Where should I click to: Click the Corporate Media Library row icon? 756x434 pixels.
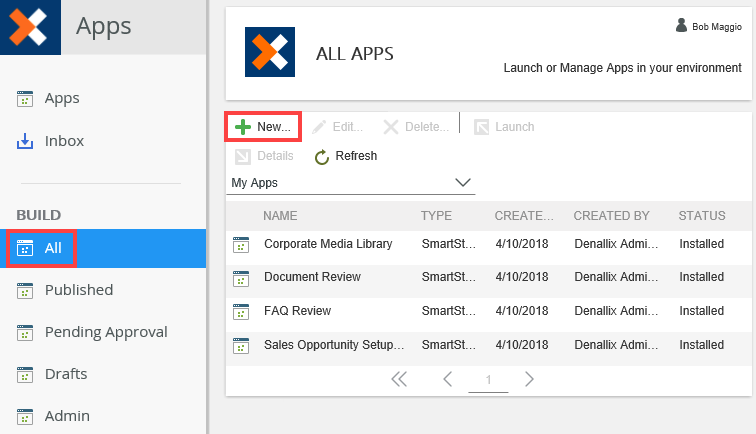(240, 244)
